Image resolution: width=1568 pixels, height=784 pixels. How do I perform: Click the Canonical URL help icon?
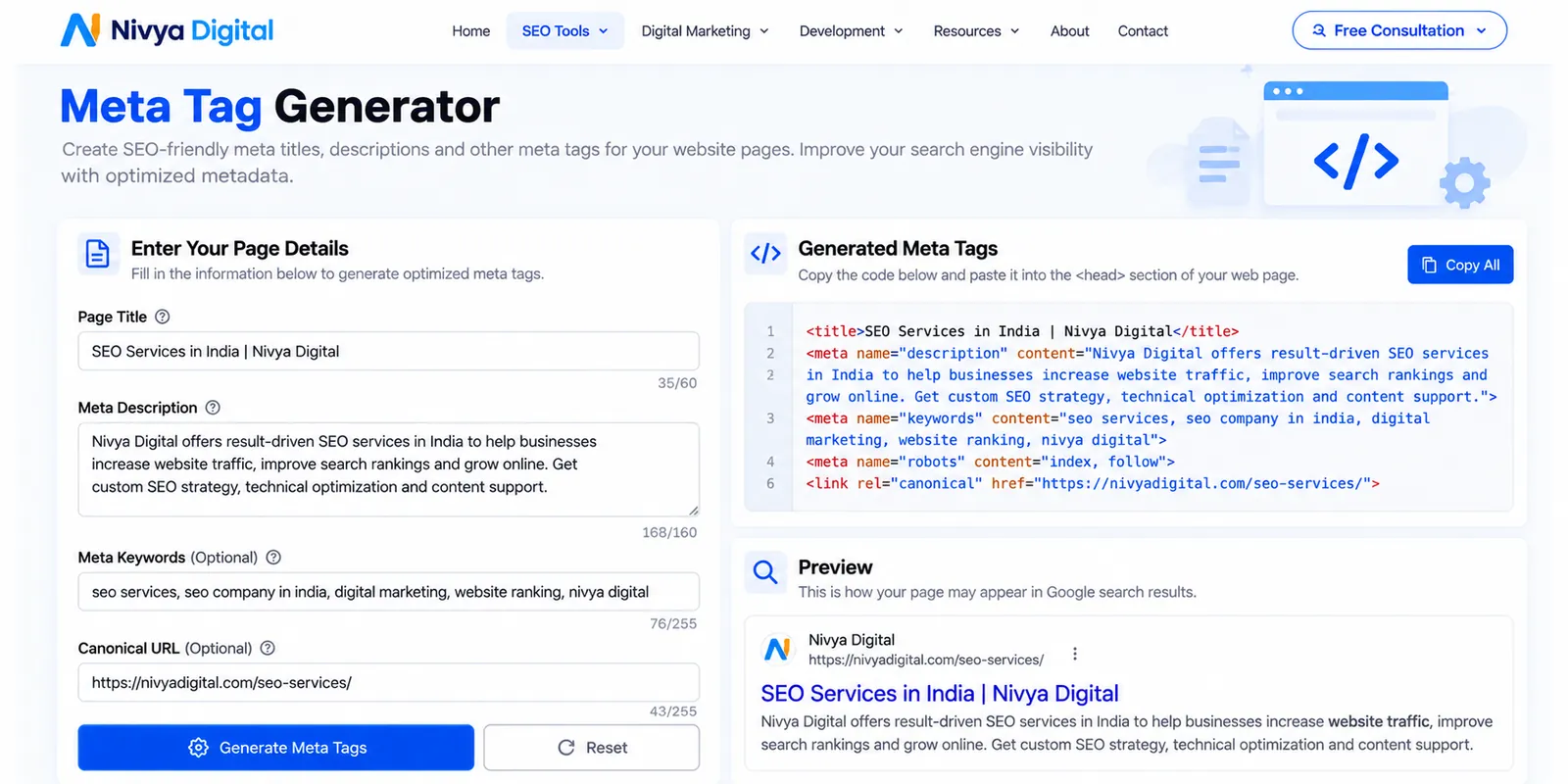click(x=268, y=648)
